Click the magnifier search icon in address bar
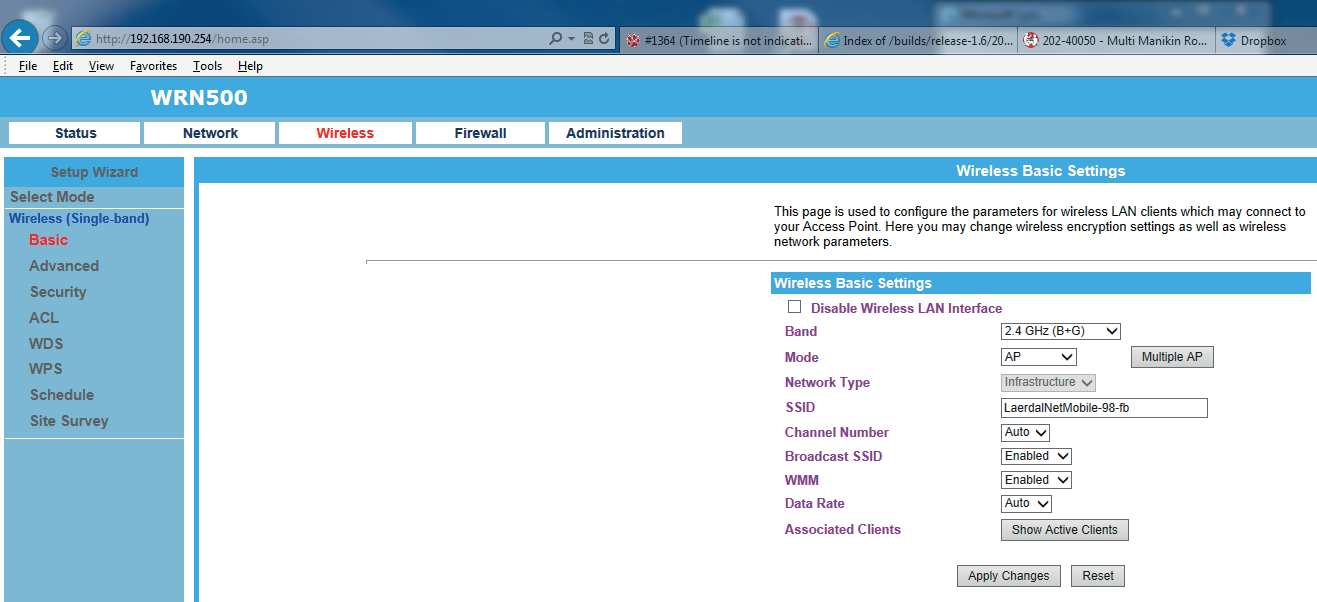 [556, 39]
